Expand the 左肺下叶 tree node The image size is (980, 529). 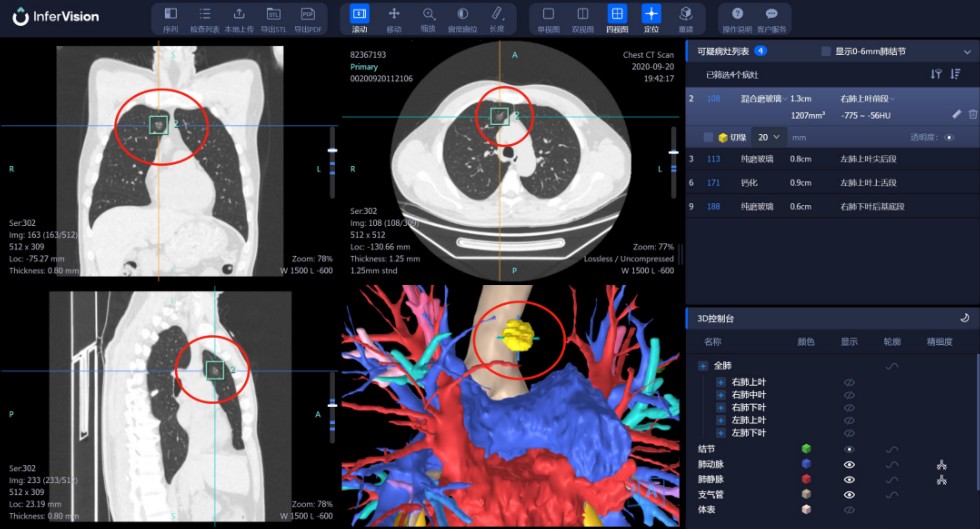[720, 433]
